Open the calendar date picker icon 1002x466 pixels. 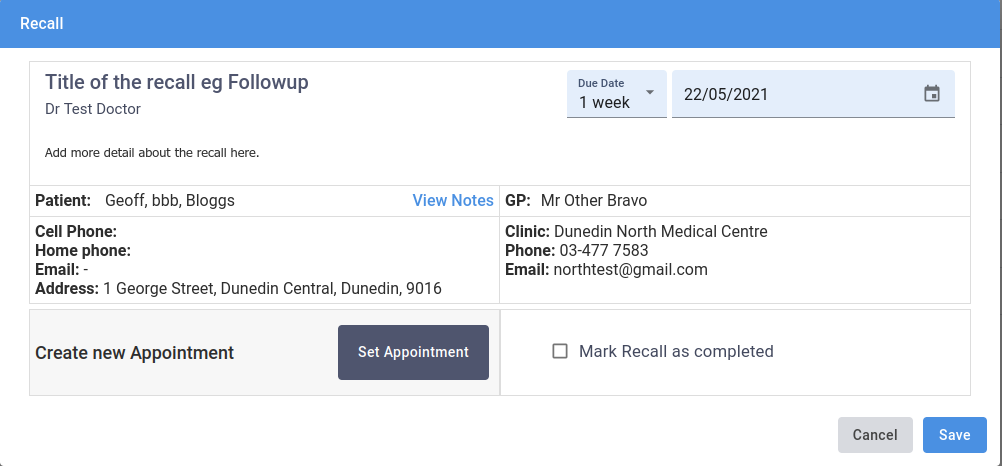pos(931,94)
